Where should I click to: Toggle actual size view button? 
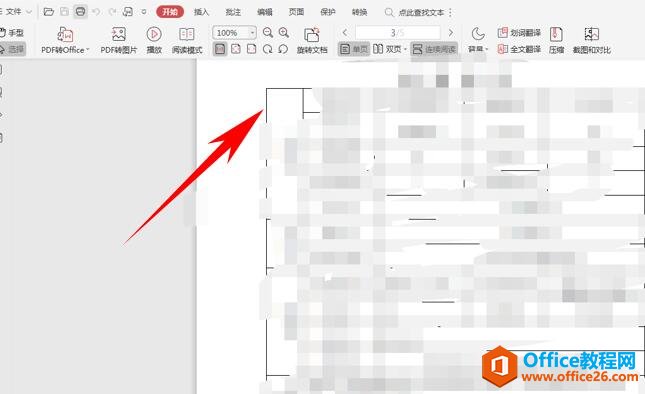pyautogui.click(x=220, y=49)
